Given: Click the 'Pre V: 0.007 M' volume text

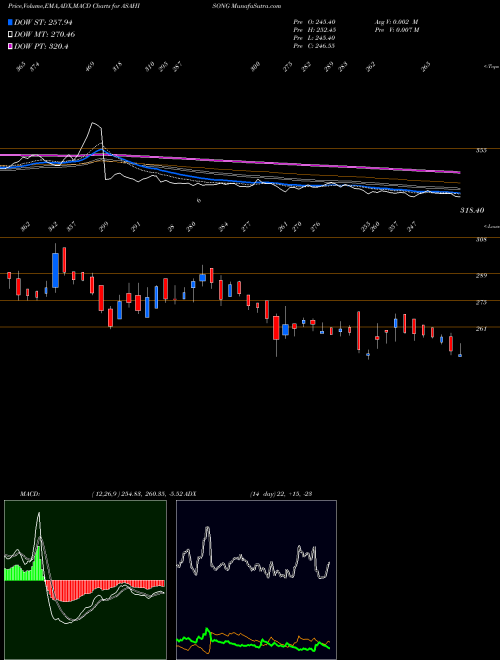Looking at the screenshot, I should pos(397,30).
